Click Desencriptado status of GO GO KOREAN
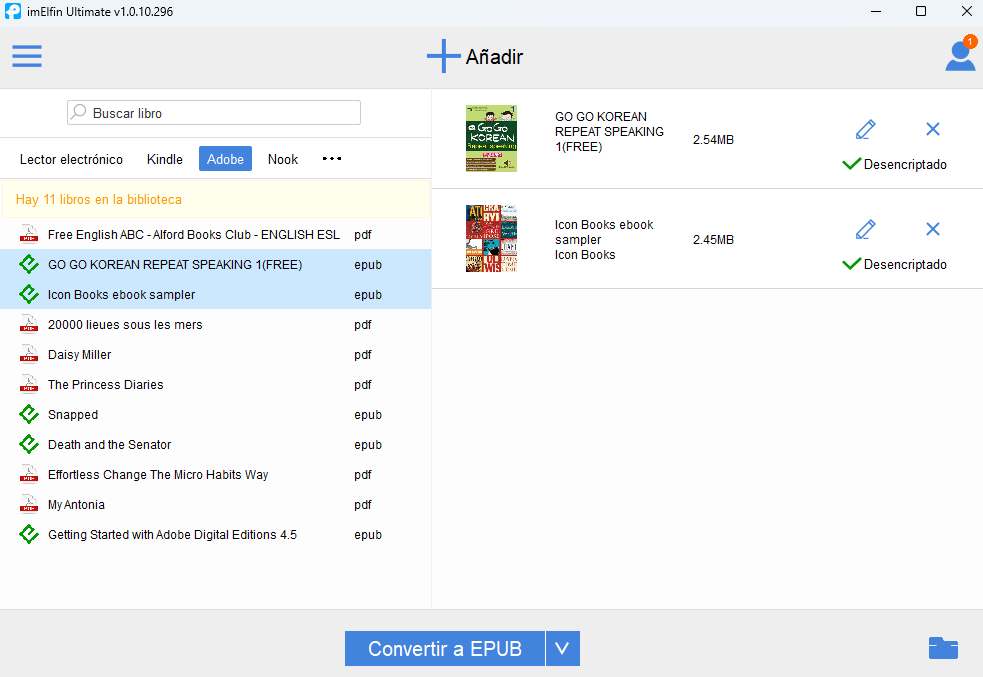Image resolution: width=983 pixels, height=677 pixels. click(x=905, y=164)
